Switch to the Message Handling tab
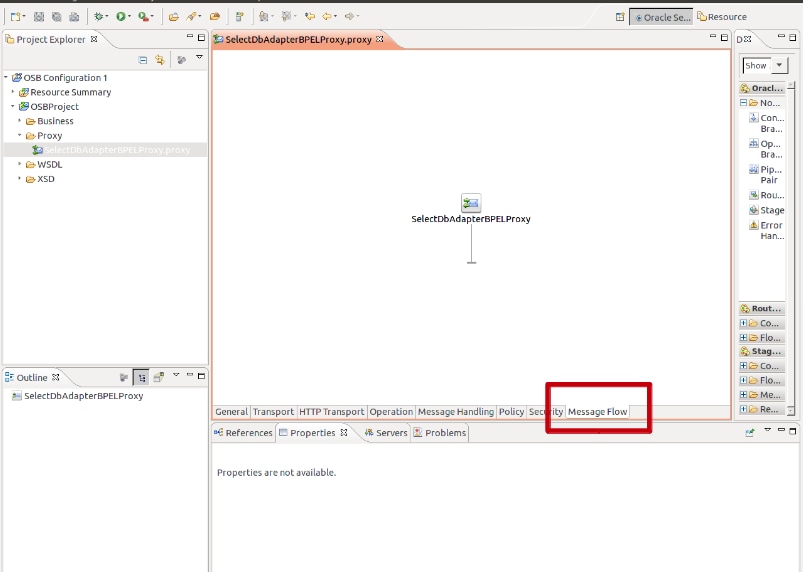This screenshot has width=806, height=572. pos(456,412)
